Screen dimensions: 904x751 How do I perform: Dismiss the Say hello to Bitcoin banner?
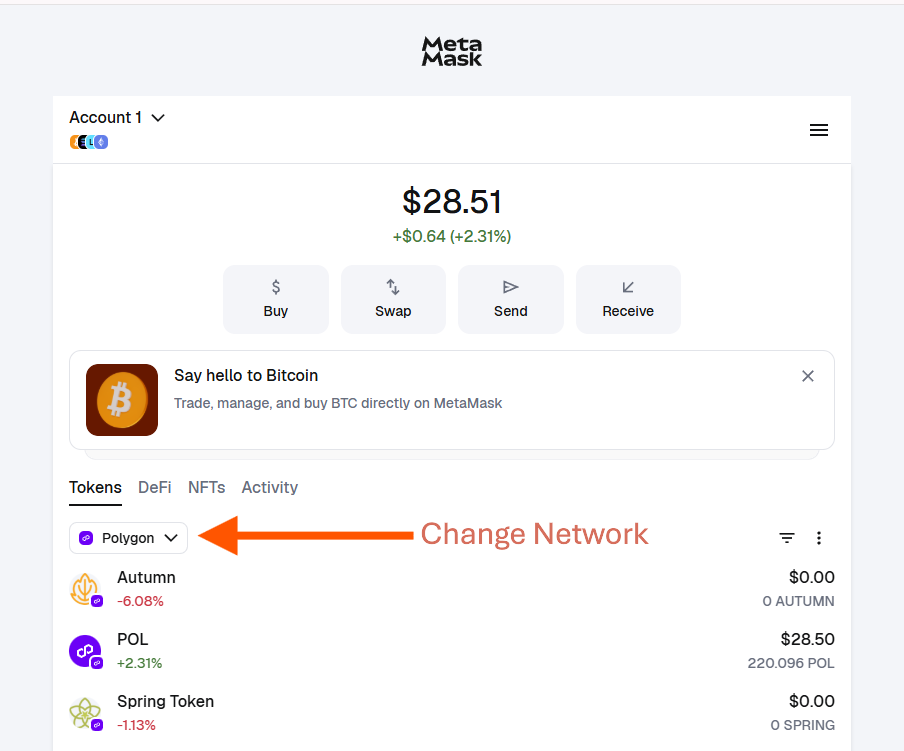[808, 376]
